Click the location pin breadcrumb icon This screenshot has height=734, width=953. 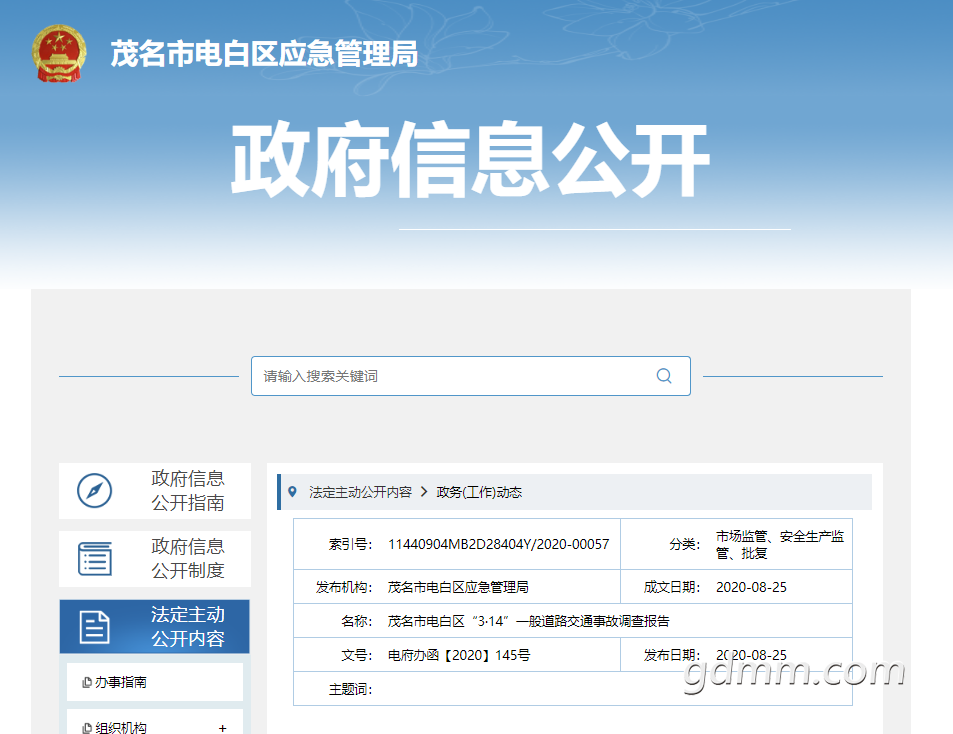click(x=292, y=492)
